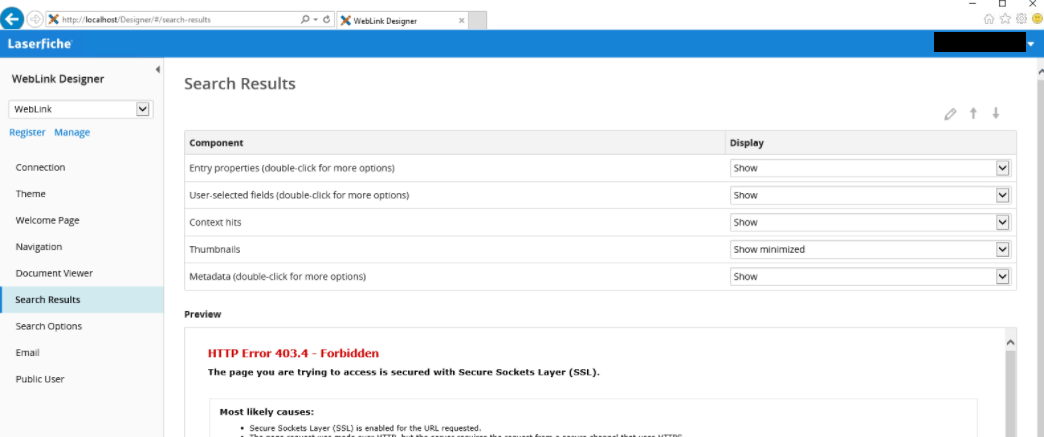Click the HTTP Error 403.4 heading
This screenshot has width=1044, height=437.
pyautogui.click(x=294, y=353)
